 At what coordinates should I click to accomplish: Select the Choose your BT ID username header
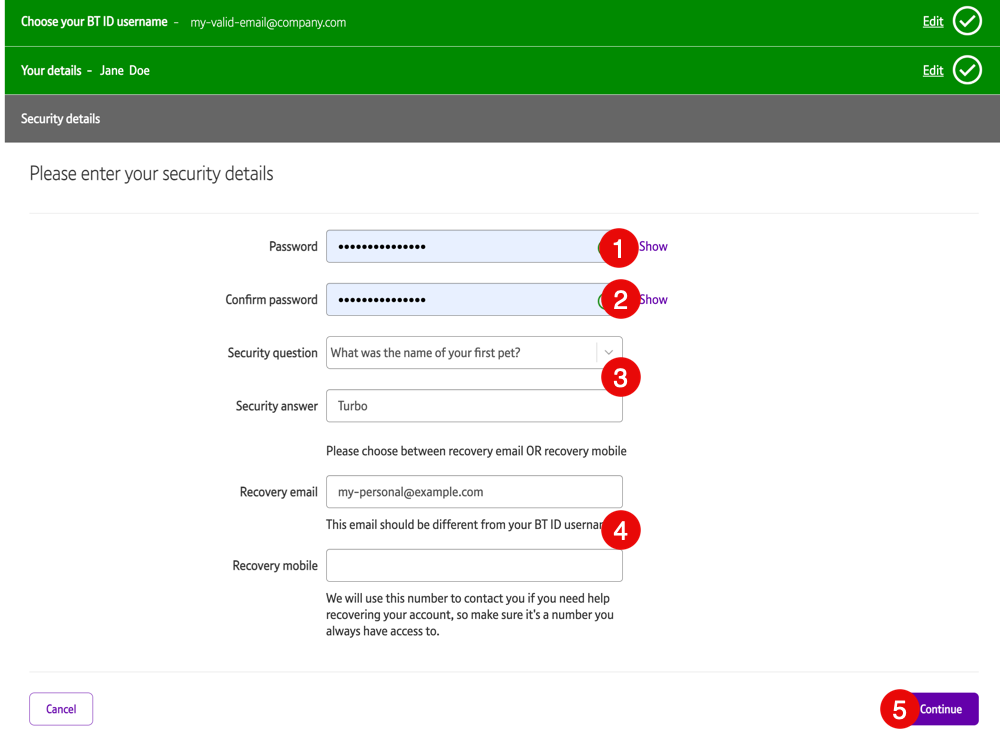click(x=502, y=22)
